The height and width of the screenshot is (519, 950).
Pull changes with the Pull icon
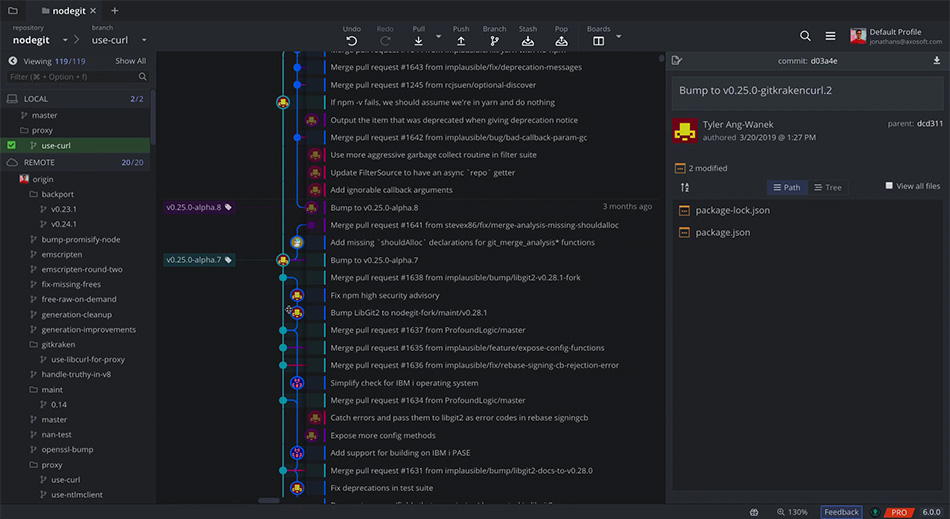418,41
